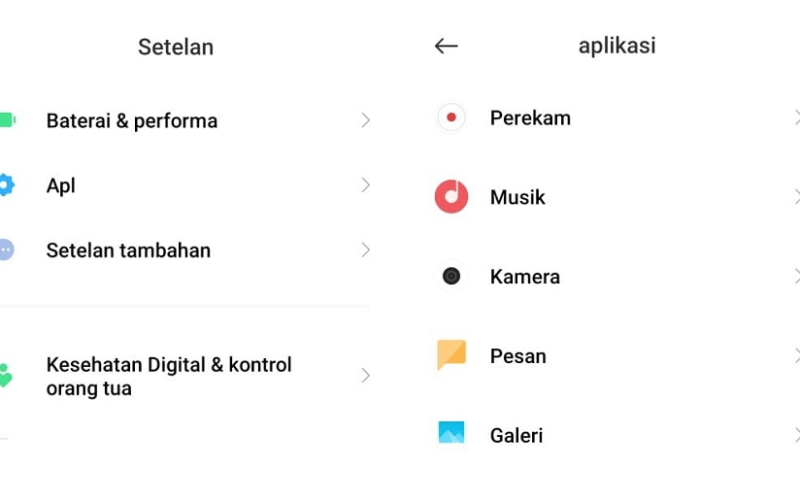Tap the black Kamera lens icon
This screenshot has height=500, width=800.
451,276
